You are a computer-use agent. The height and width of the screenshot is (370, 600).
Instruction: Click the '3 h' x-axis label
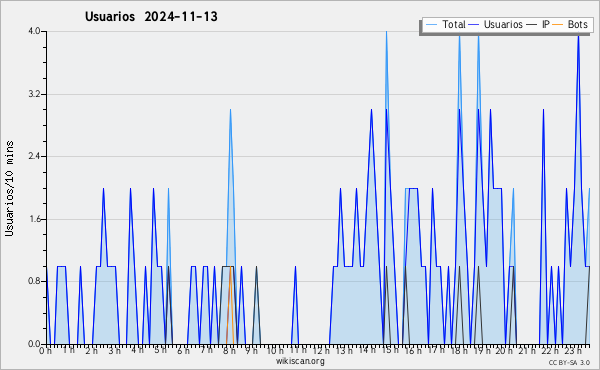click(x=114, y=350)
